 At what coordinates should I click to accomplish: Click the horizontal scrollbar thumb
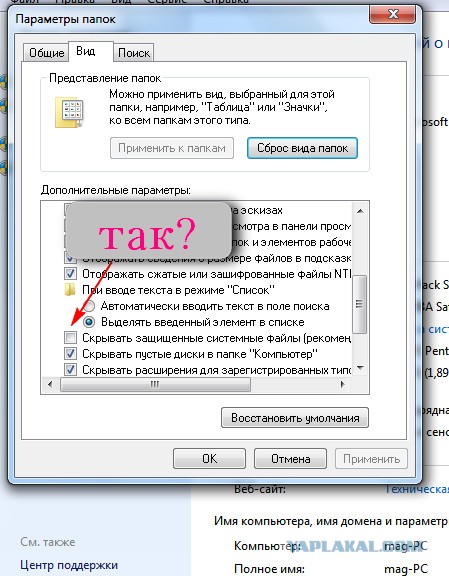click(155, 385)
